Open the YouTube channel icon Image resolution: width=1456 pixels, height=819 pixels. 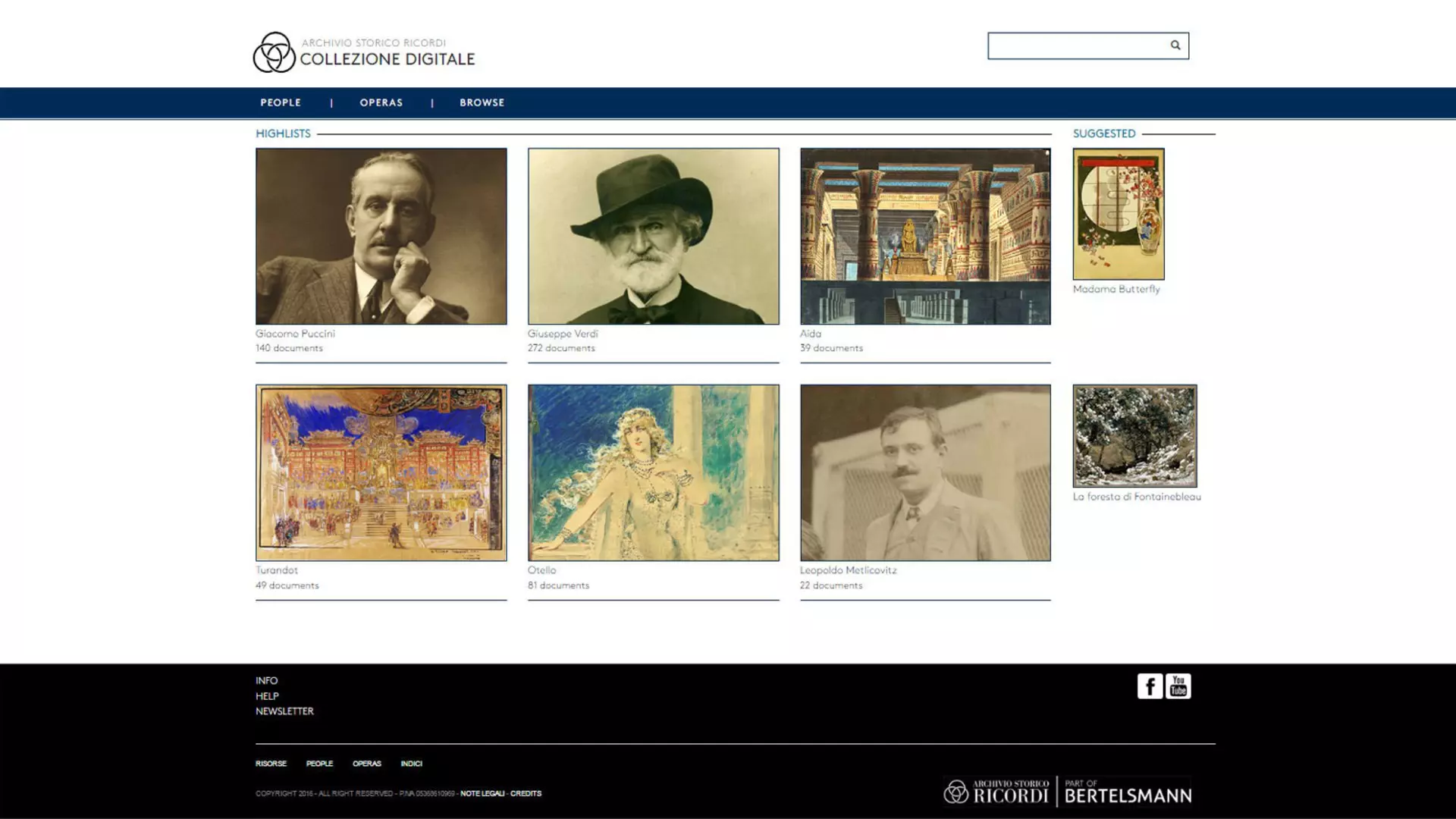1178,686
